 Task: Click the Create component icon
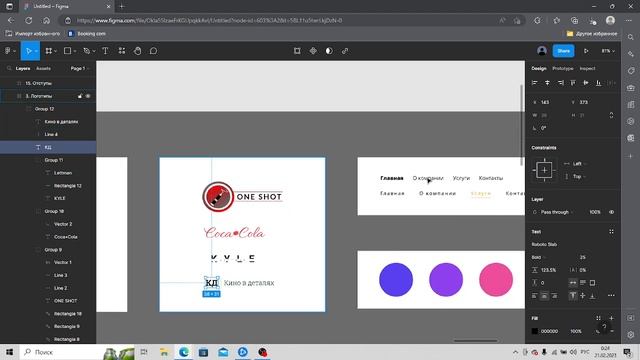click(x=313, y=51)
